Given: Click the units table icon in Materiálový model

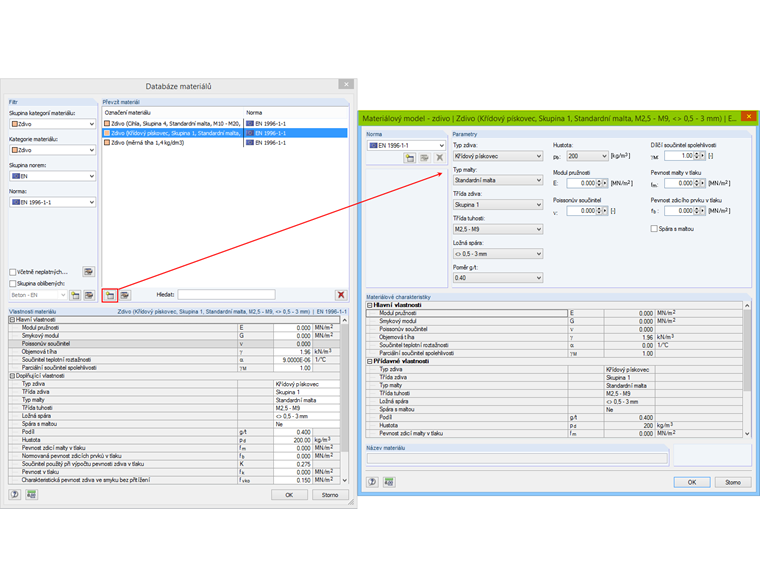Looking at the screenshot, I should pos(389,482).
